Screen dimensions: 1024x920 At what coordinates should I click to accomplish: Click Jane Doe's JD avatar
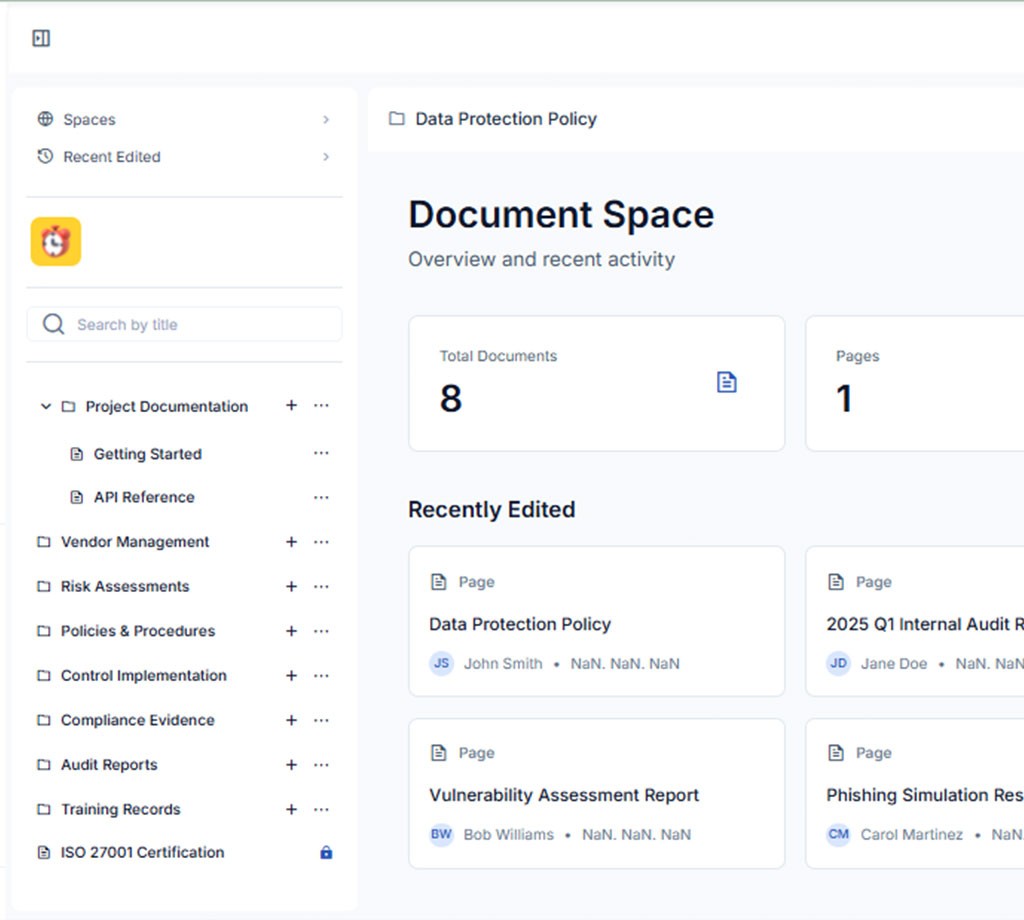839,663
